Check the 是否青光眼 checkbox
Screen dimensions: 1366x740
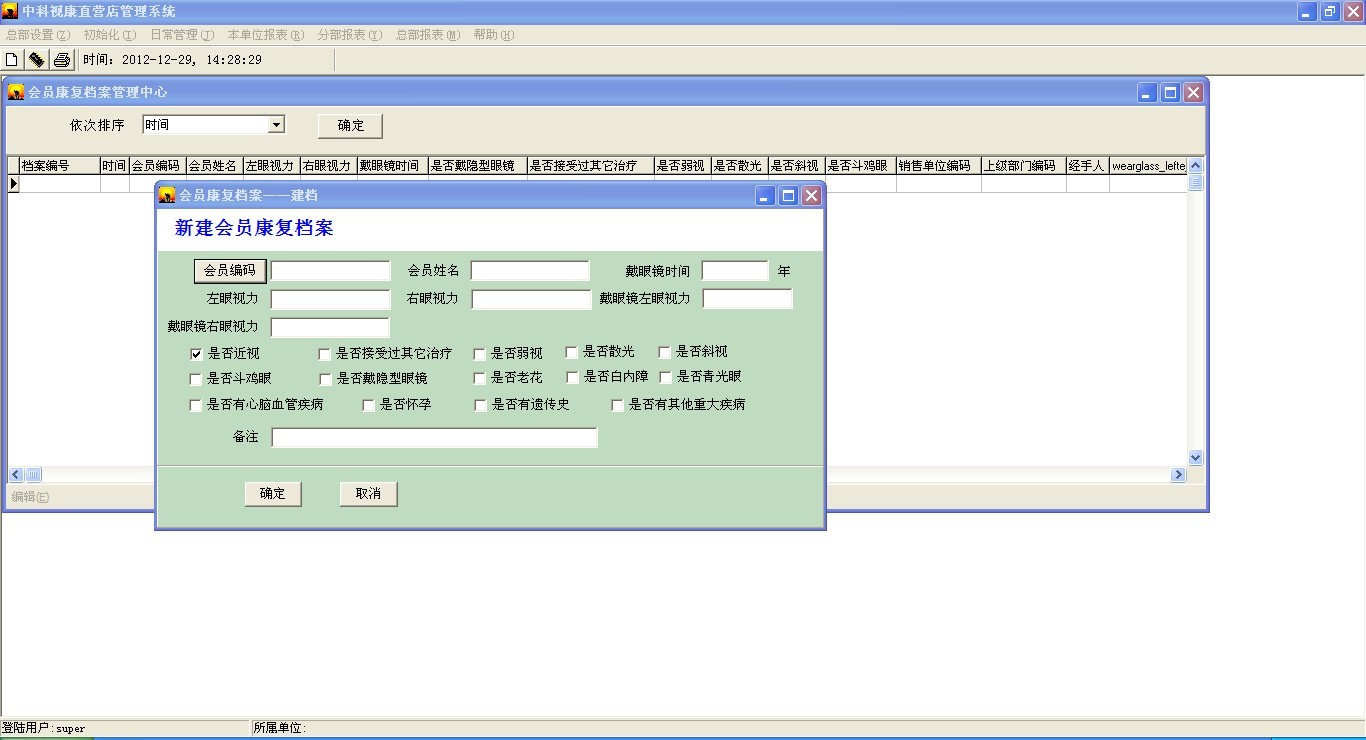(665, 377)
